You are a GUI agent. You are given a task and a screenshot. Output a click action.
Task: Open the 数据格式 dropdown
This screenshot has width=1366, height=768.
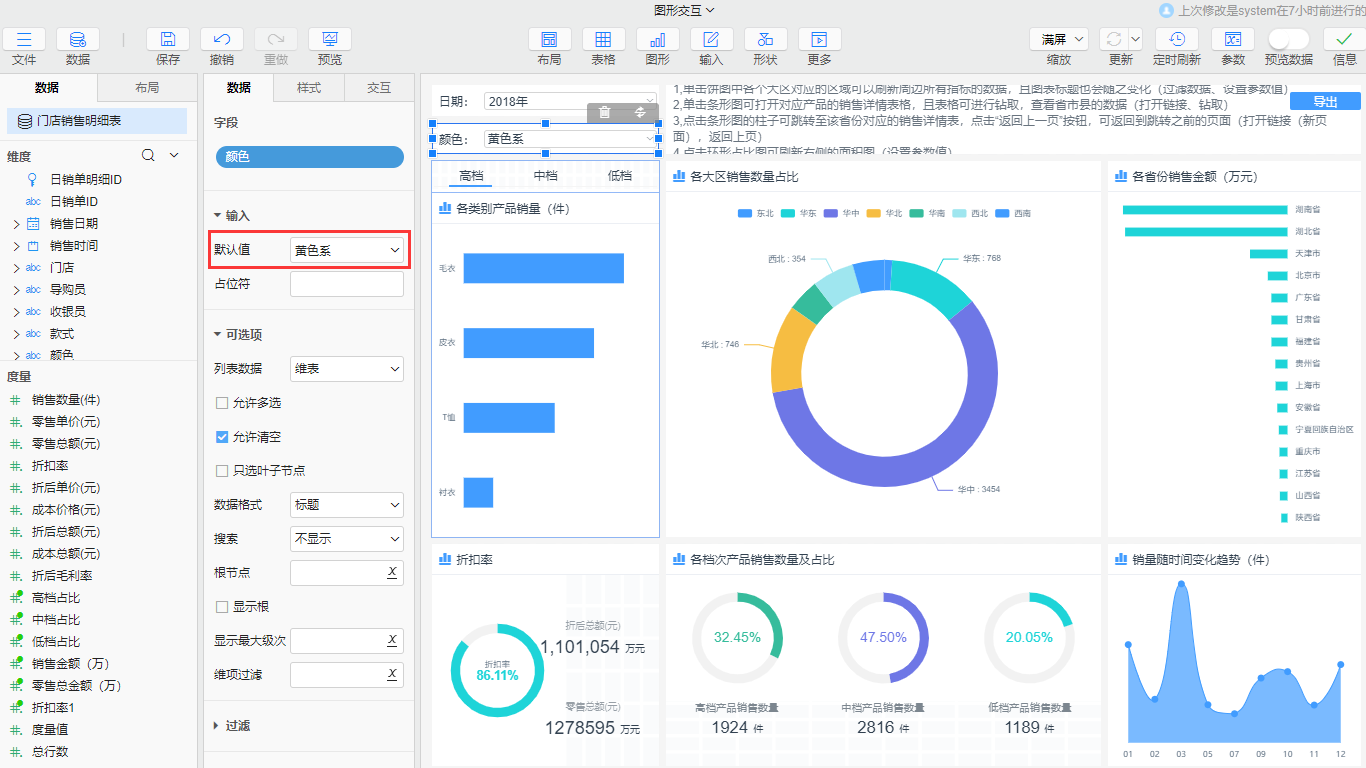click(347, 505)
